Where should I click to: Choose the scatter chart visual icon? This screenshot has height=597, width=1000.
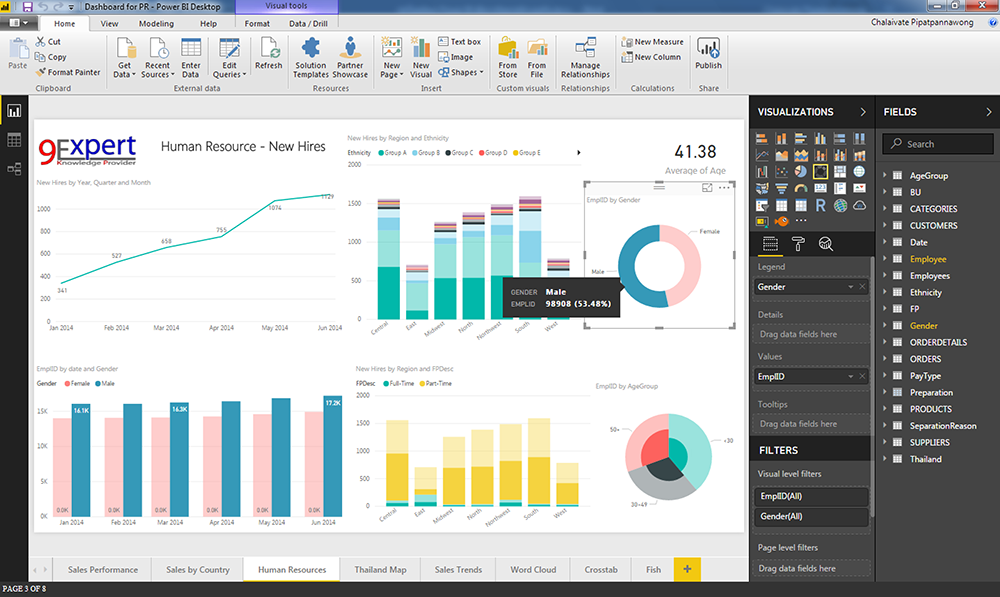pyautogui.click(x=782, y=172)
